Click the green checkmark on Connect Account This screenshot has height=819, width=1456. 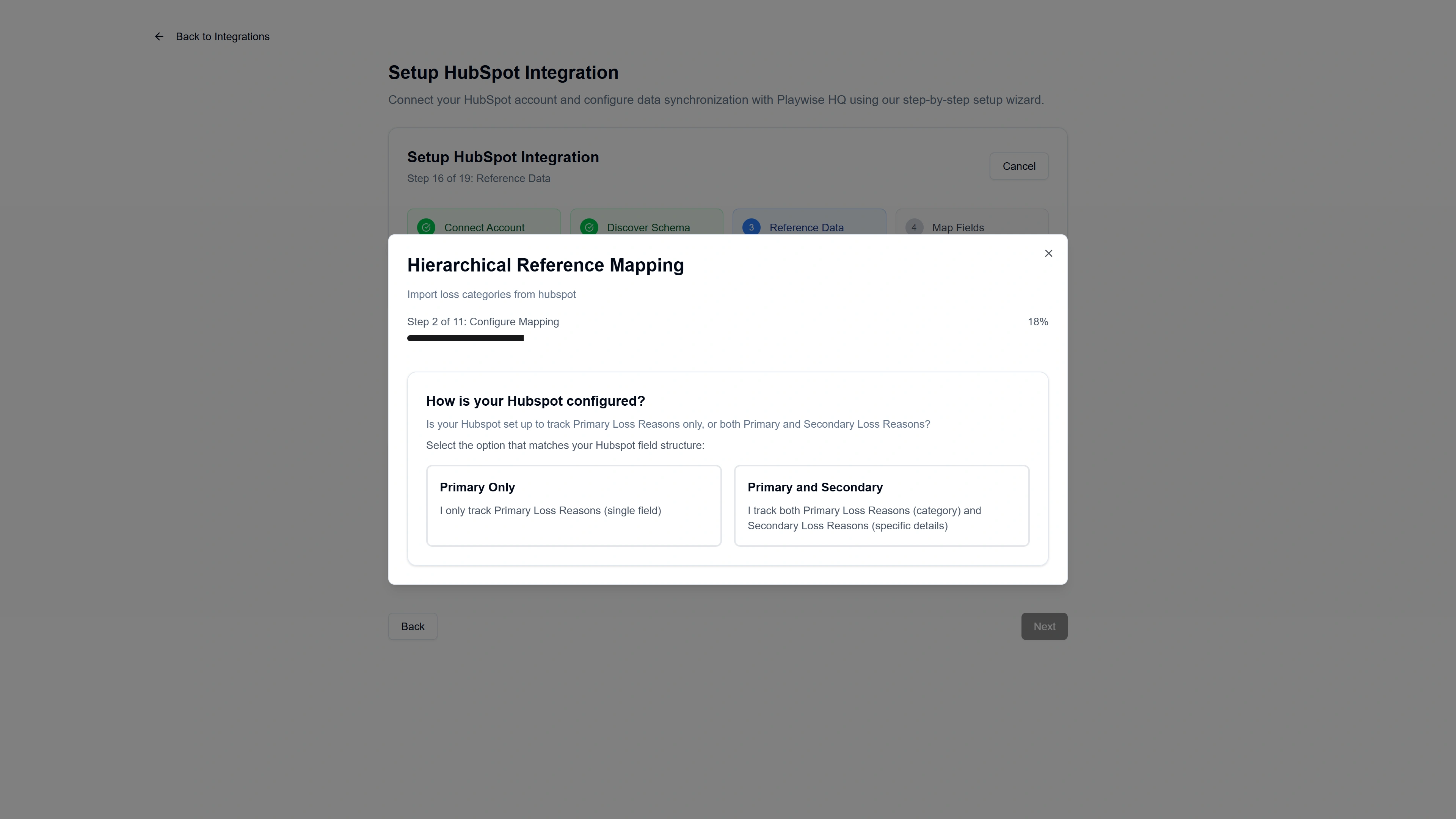point(426,227)
